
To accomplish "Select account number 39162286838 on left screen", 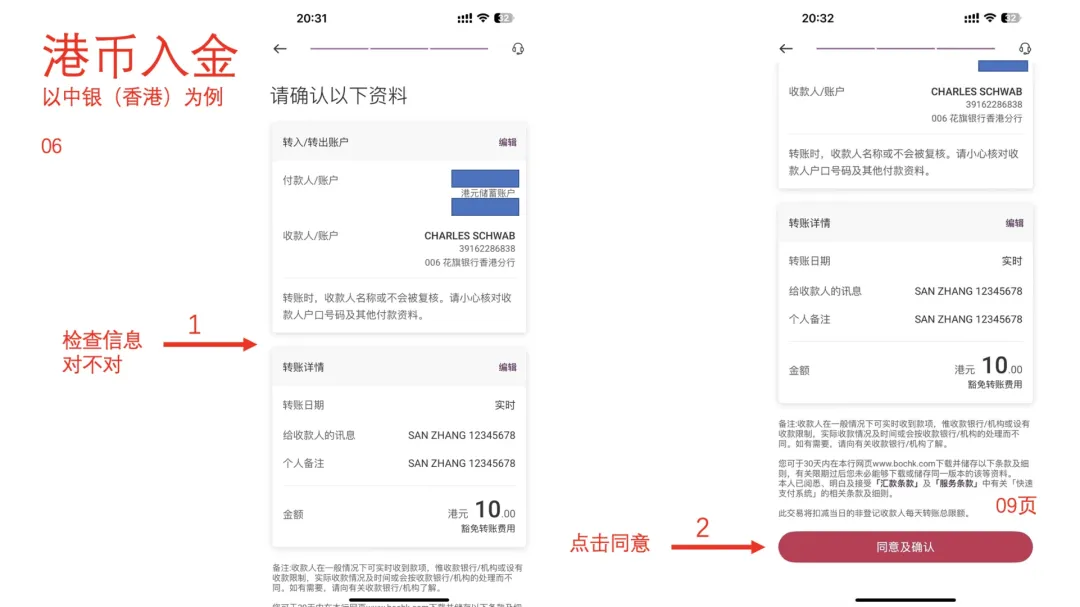I will click(x=487, y=249).
